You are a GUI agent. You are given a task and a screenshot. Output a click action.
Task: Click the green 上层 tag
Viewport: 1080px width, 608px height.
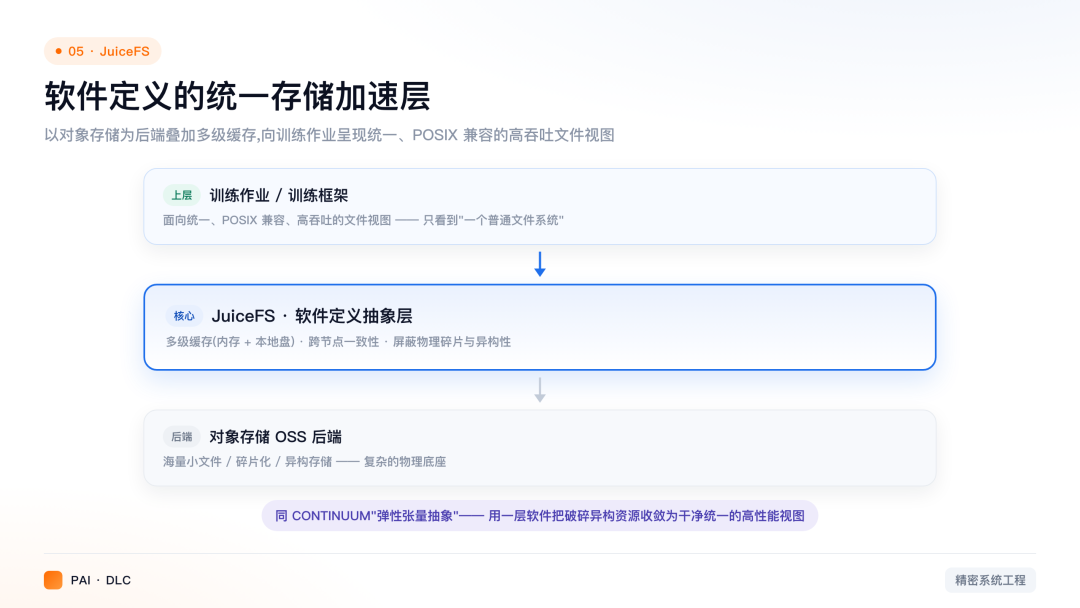(x=182, y=196)
